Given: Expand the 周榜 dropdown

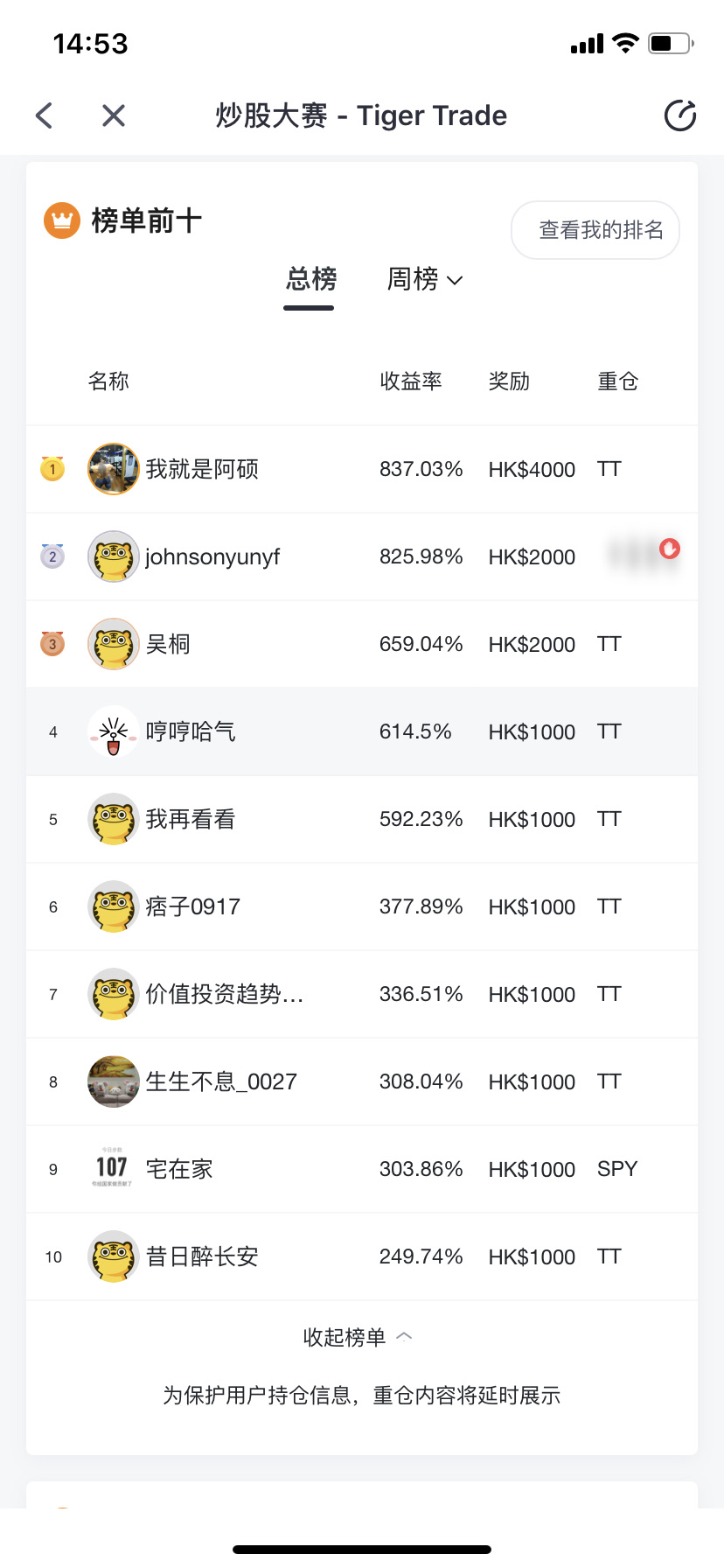Looking at the screenshot, I should coord(425,280).
